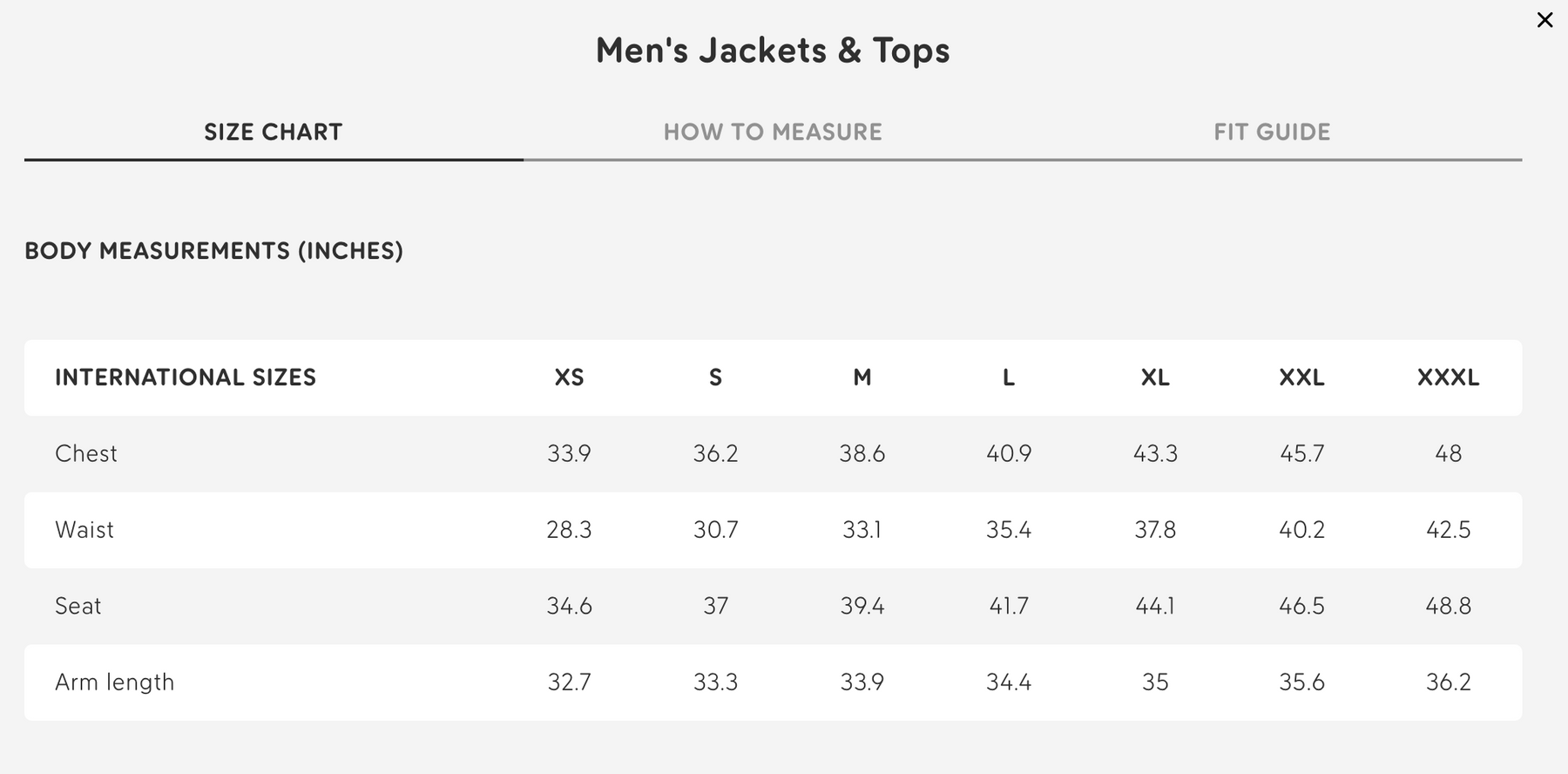This screenshot has height=774, width=1568.
Task: Close the size chart dialog
Action: 1544,20
